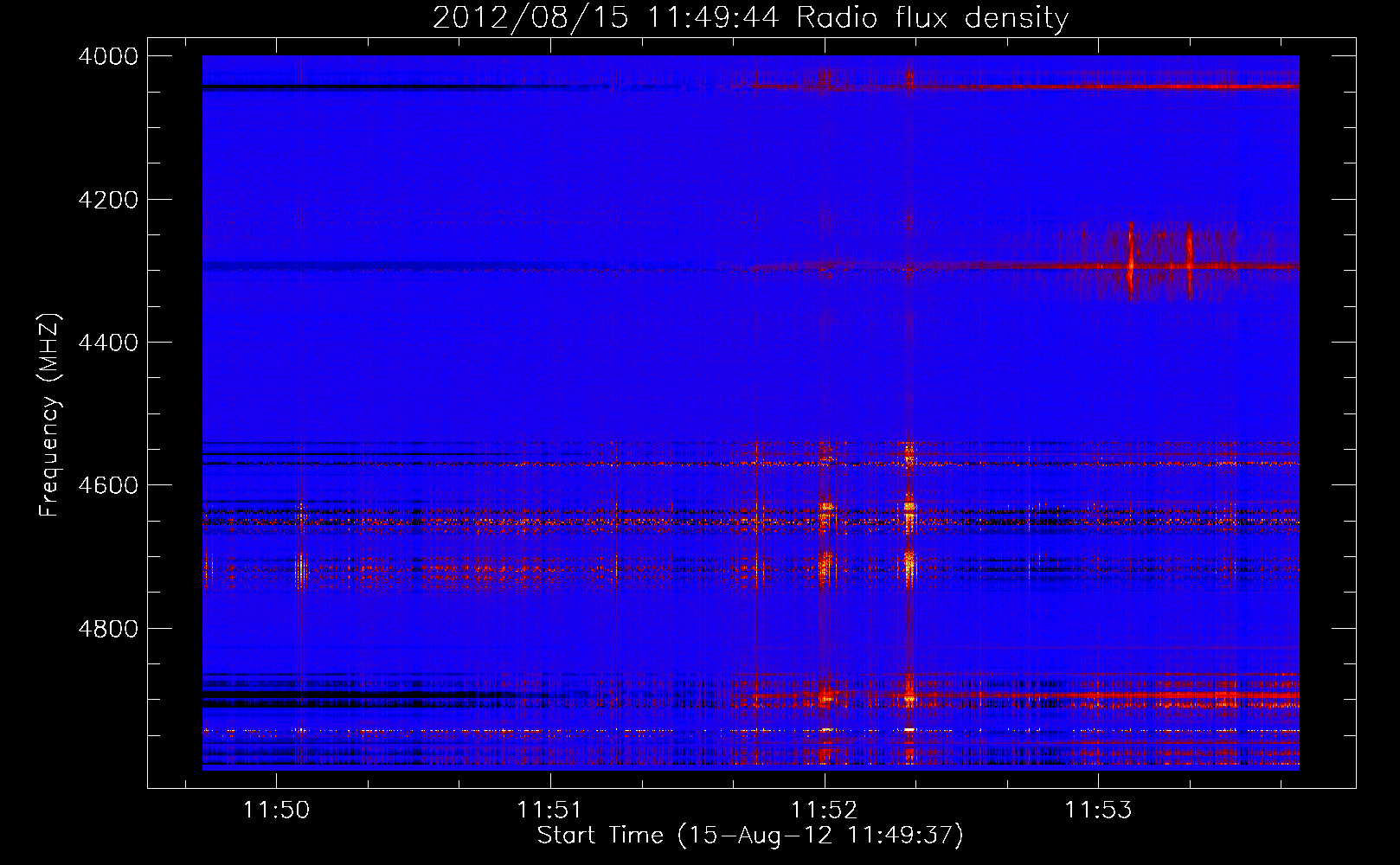The width and height of the screenshot is (1400, 865).
Task: Click the '11:51' time axis label
Action: (x=549, y=810)
